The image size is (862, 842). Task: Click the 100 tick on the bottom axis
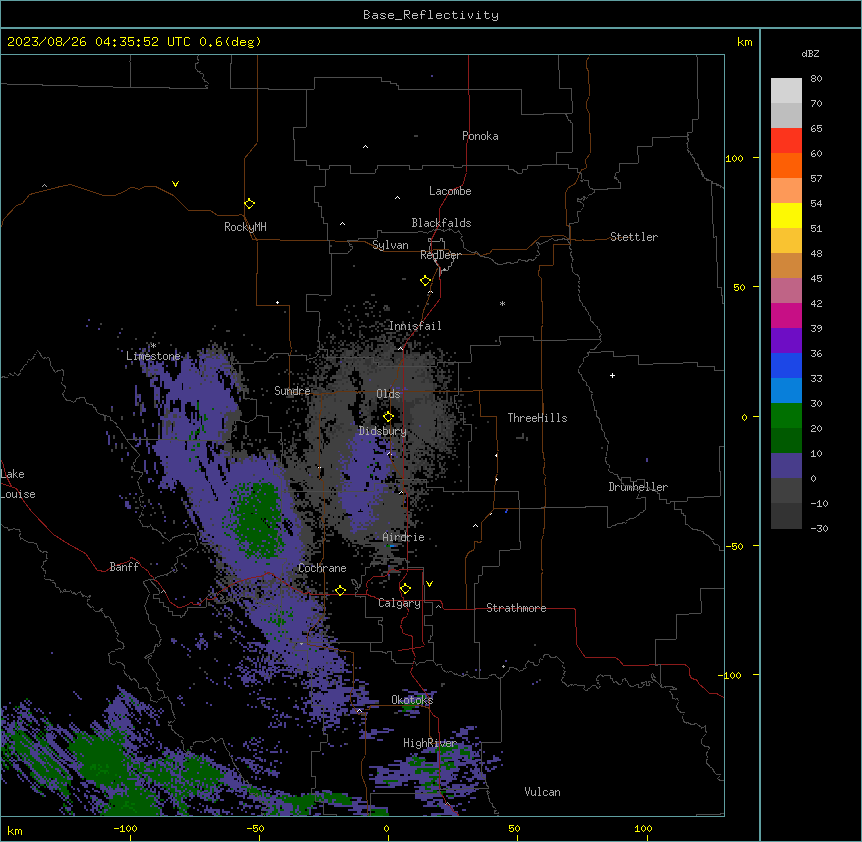click(643, 828)
